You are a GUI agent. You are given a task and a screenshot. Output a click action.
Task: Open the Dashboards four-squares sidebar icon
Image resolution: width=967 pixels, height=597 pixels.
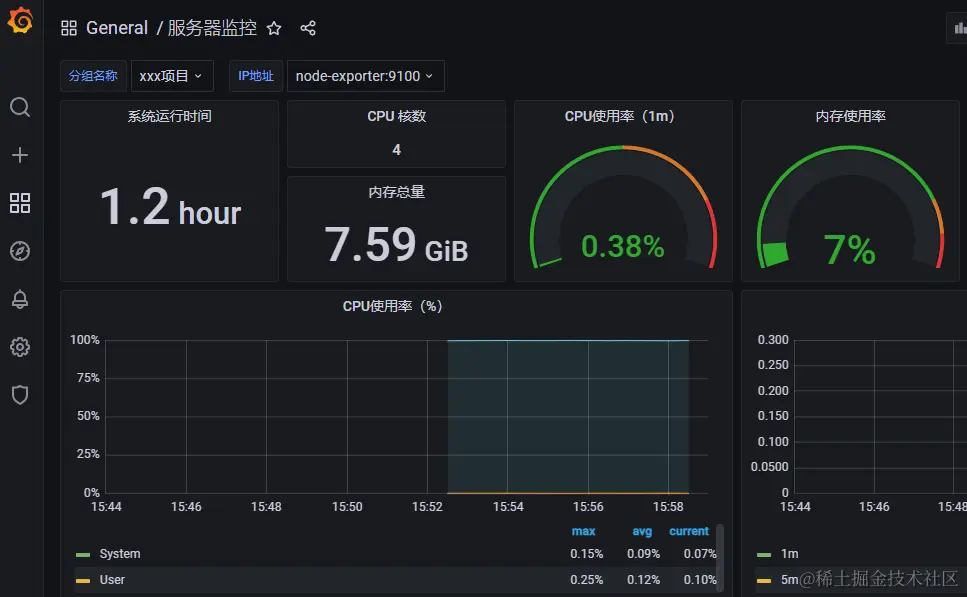click(20, 203)
